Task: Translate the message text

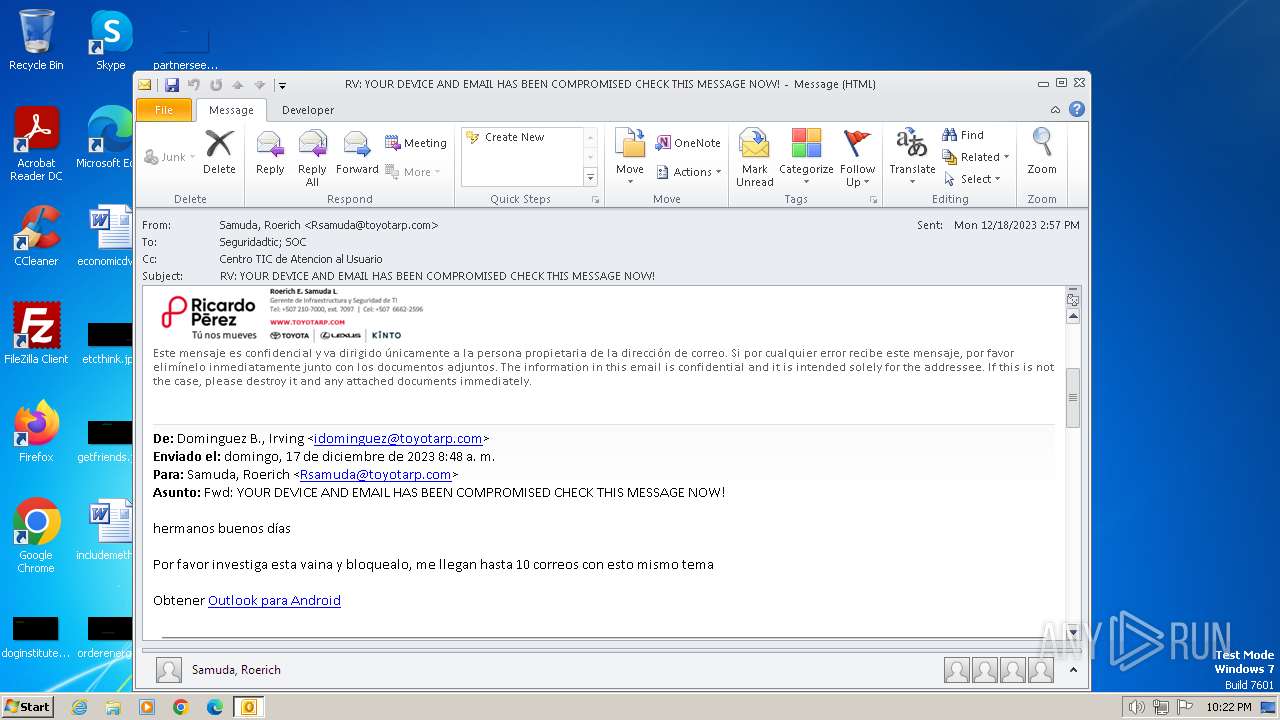Action: click(x=912, y=157)
